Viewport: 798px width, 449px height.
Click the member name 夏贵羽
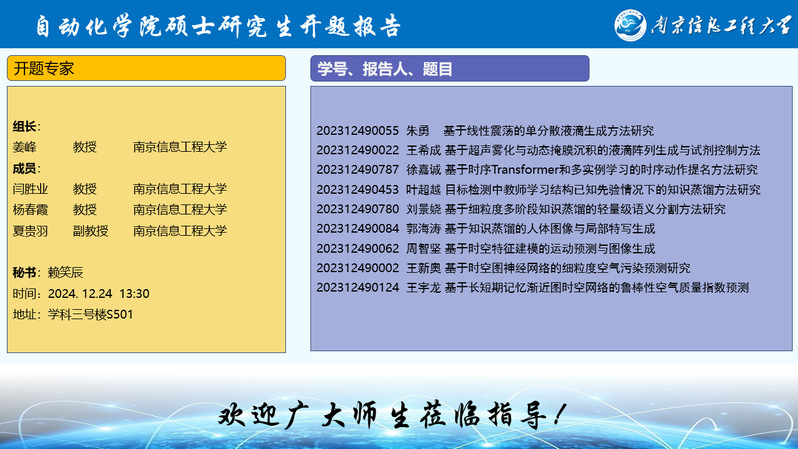click(x=30, y=231)
